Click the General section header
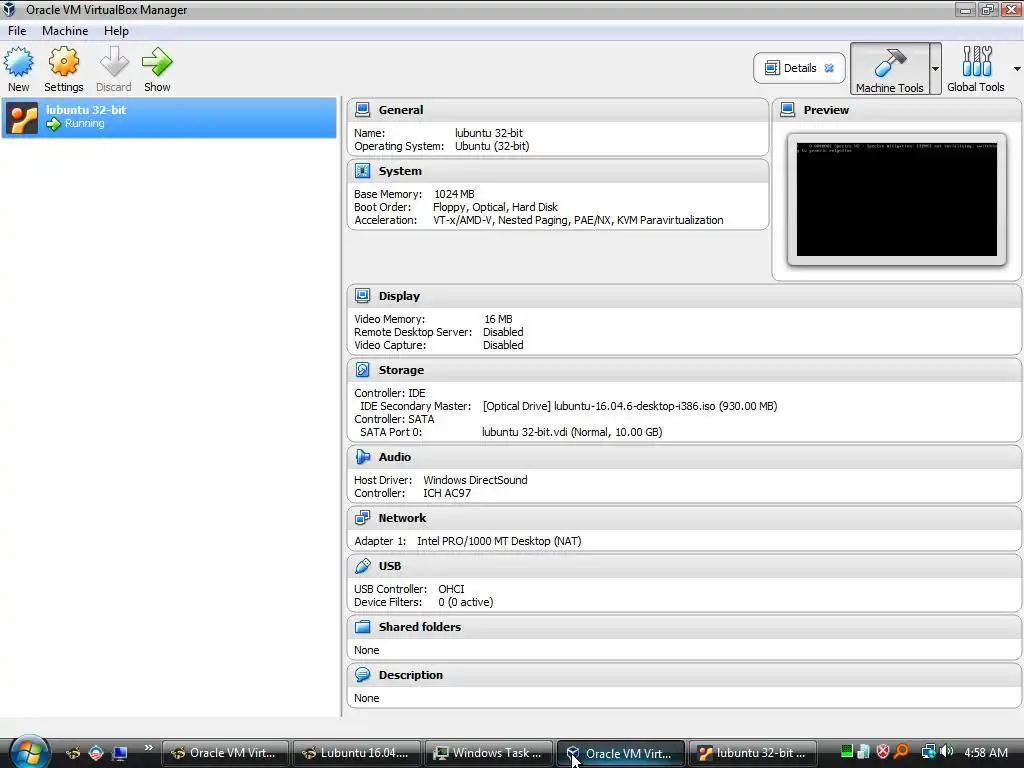Screen dimensions: 1024x768 pos(558,110)
